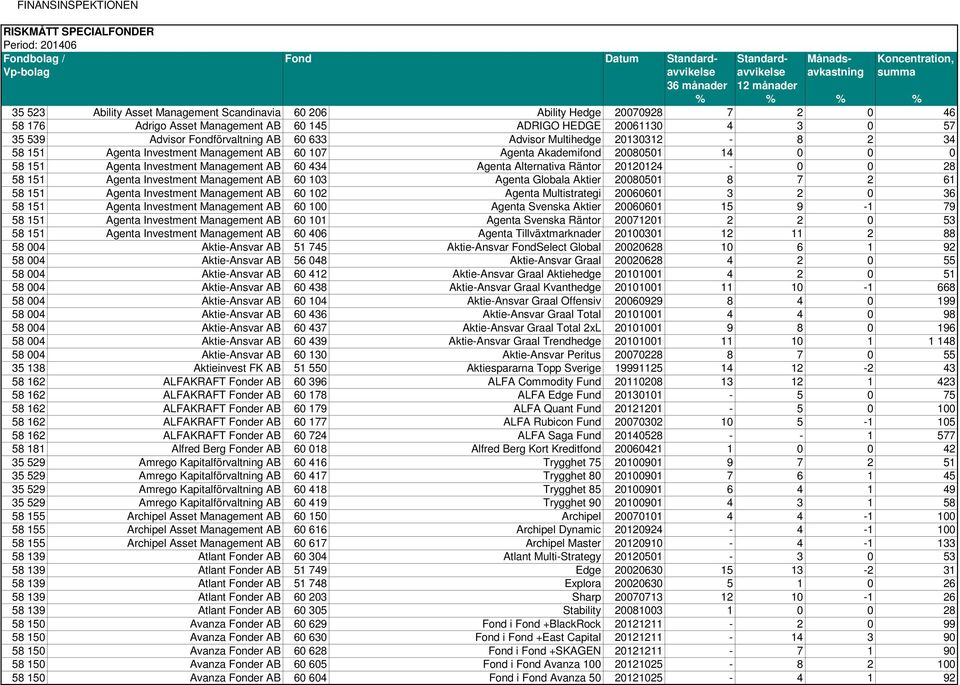Screen dimensions: 960x685
Task: Click company code '35 523'
Action: click(28, 113)
